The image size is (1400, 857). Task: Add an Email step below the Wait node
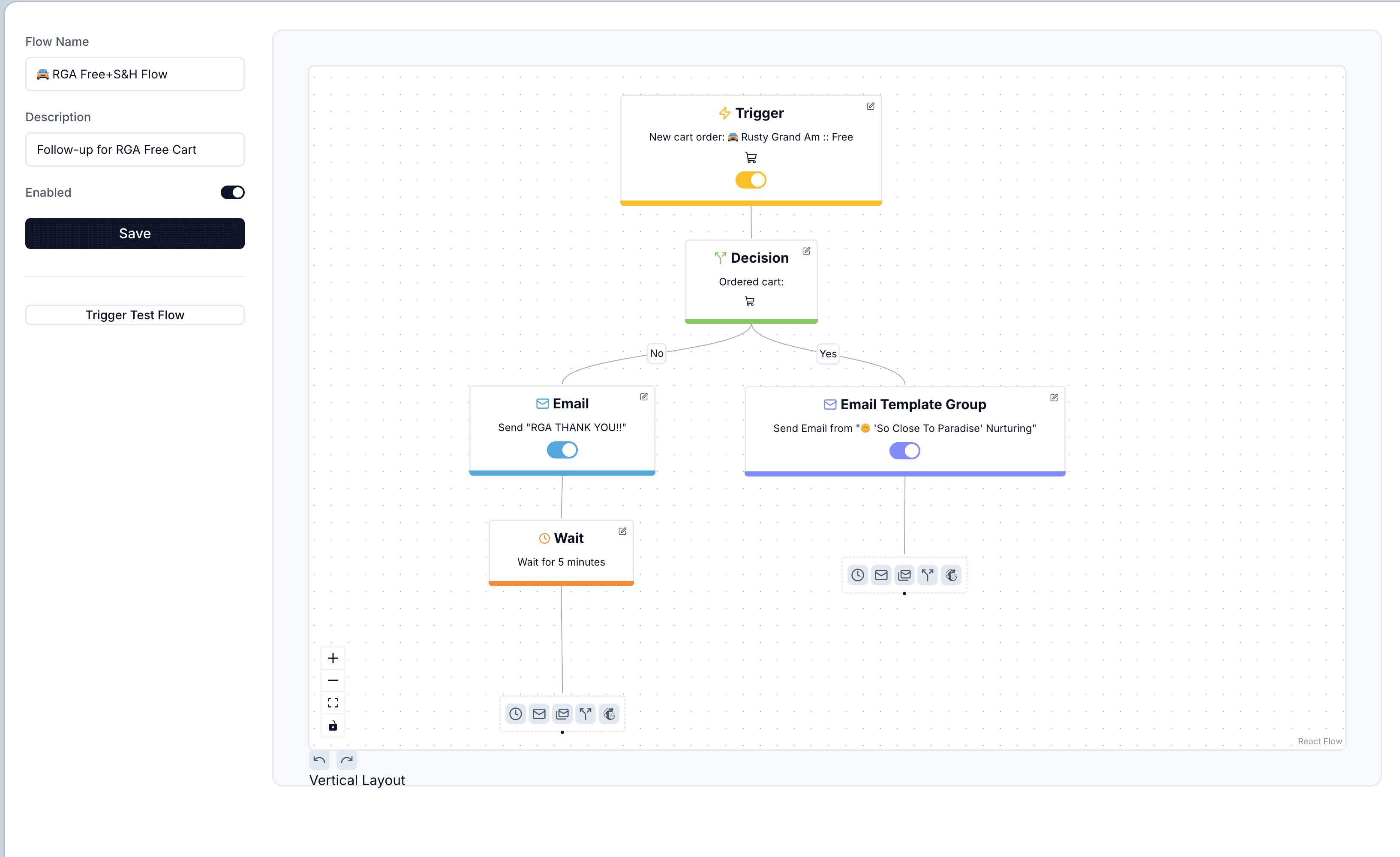click(x=539, y=714)
